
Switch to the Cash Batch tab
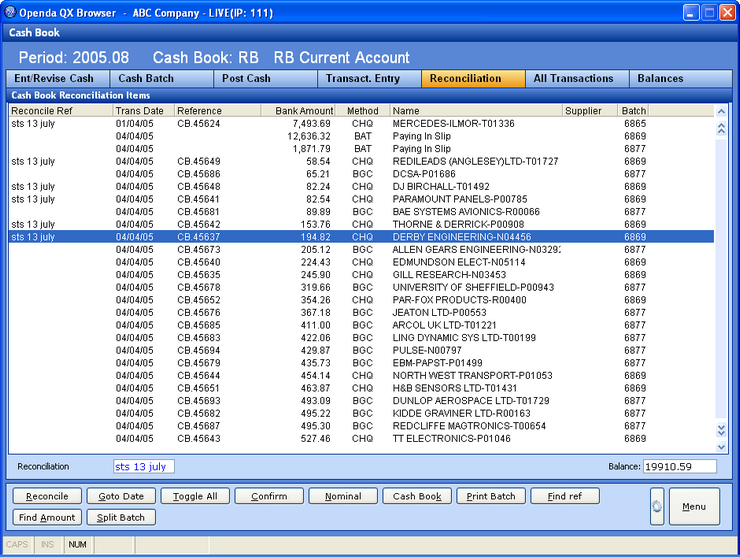tap(161, 78)
